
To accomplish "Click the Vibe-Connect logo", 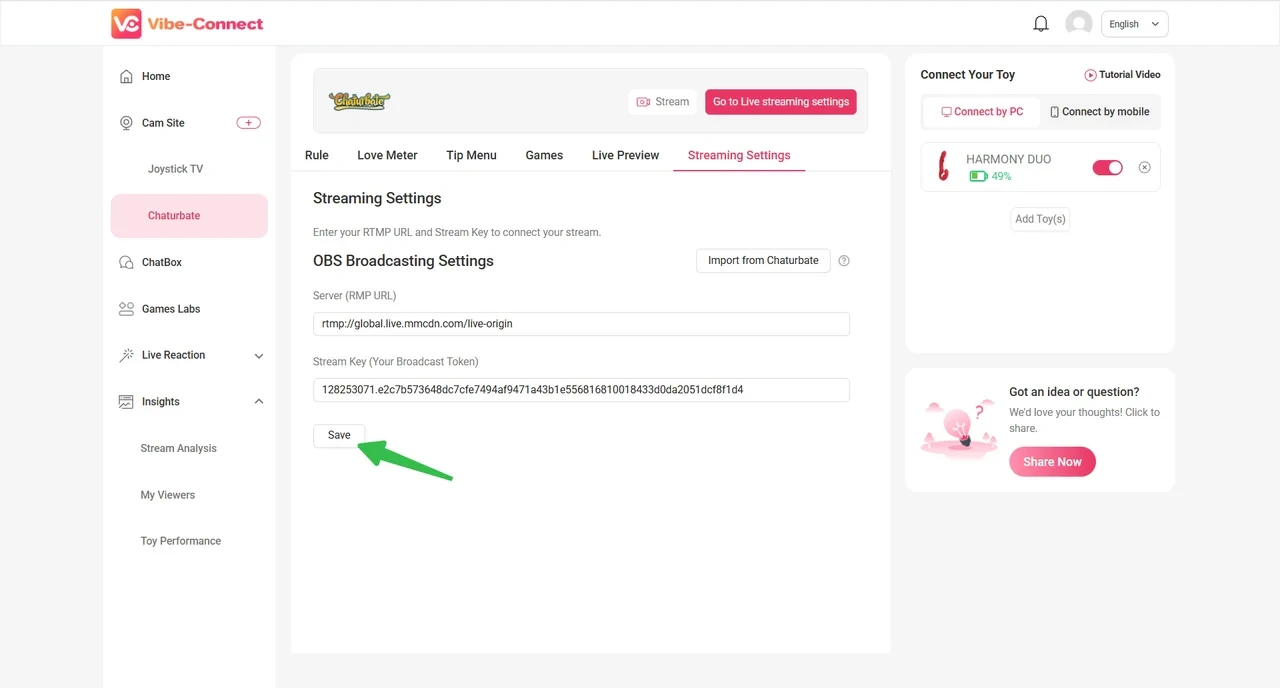I will (188, 24).
